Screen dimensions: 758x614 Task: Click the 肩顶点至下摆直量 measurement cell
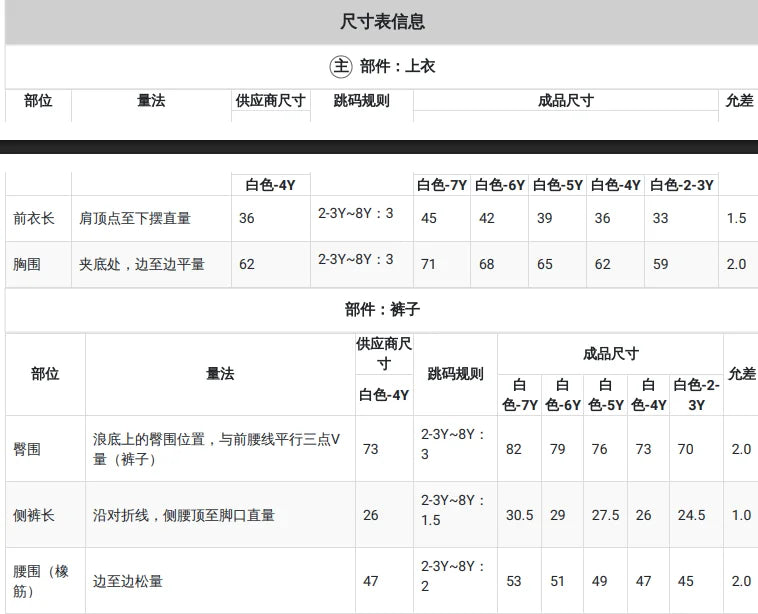(135, 219)
